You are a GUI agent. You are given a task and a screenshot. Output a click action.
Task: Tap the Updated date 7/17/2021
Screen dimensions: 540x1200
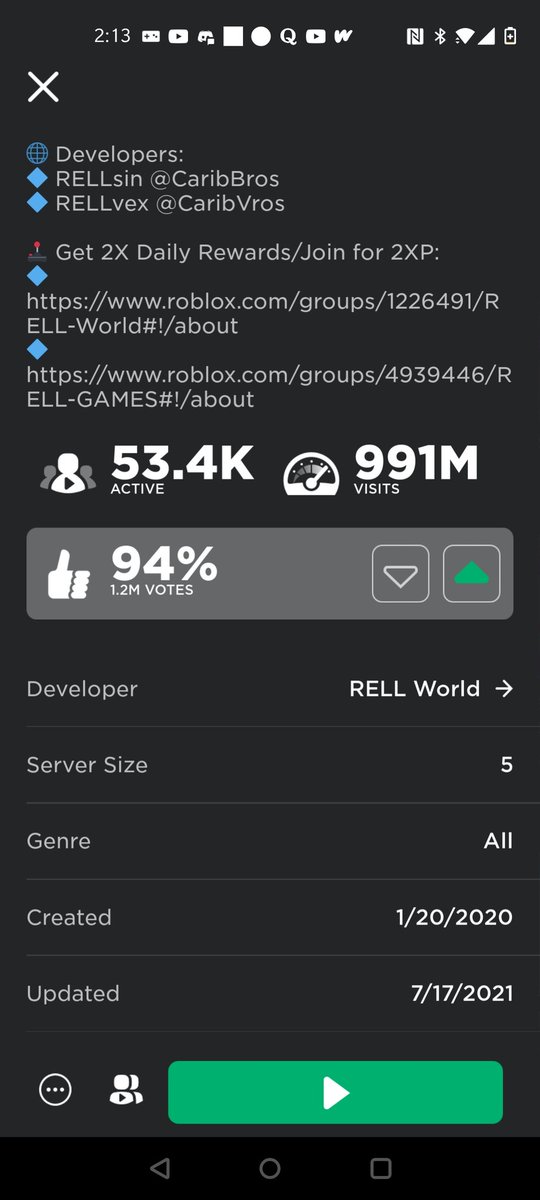[462, 993]
